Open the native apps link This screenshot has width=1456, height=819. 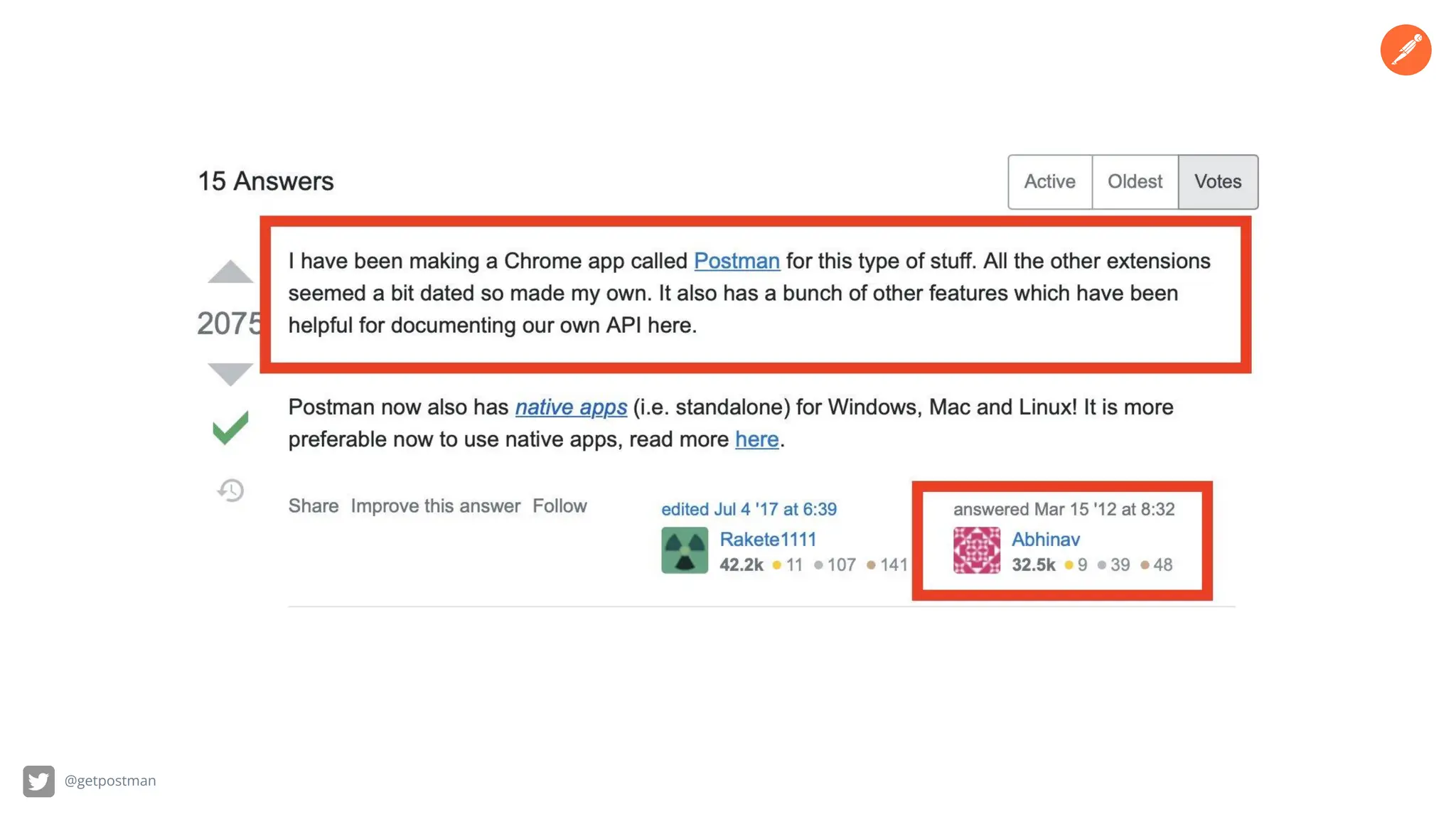[x=571, y=407]
